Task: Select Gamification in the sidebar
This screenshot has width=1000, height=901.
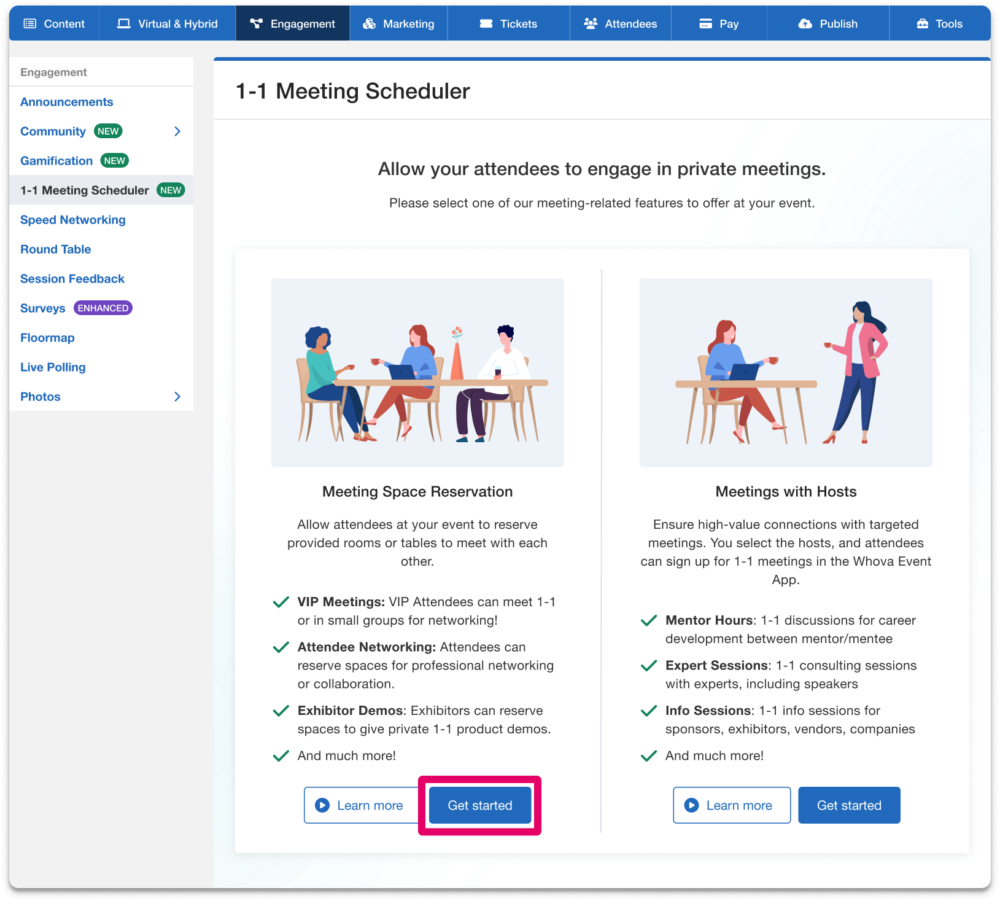Action: (57, 161)
